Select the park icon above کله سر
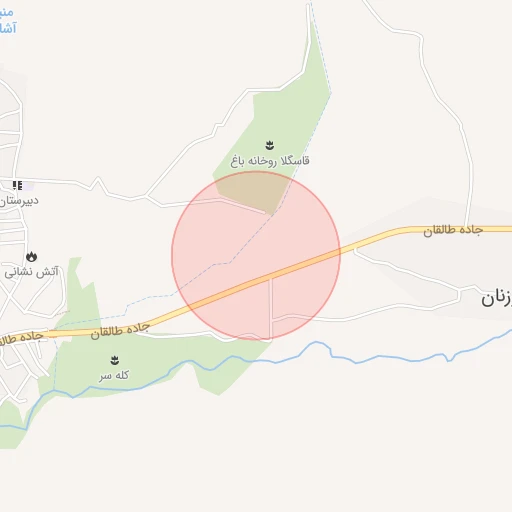 pyautogui.click(x=115, y=360)
